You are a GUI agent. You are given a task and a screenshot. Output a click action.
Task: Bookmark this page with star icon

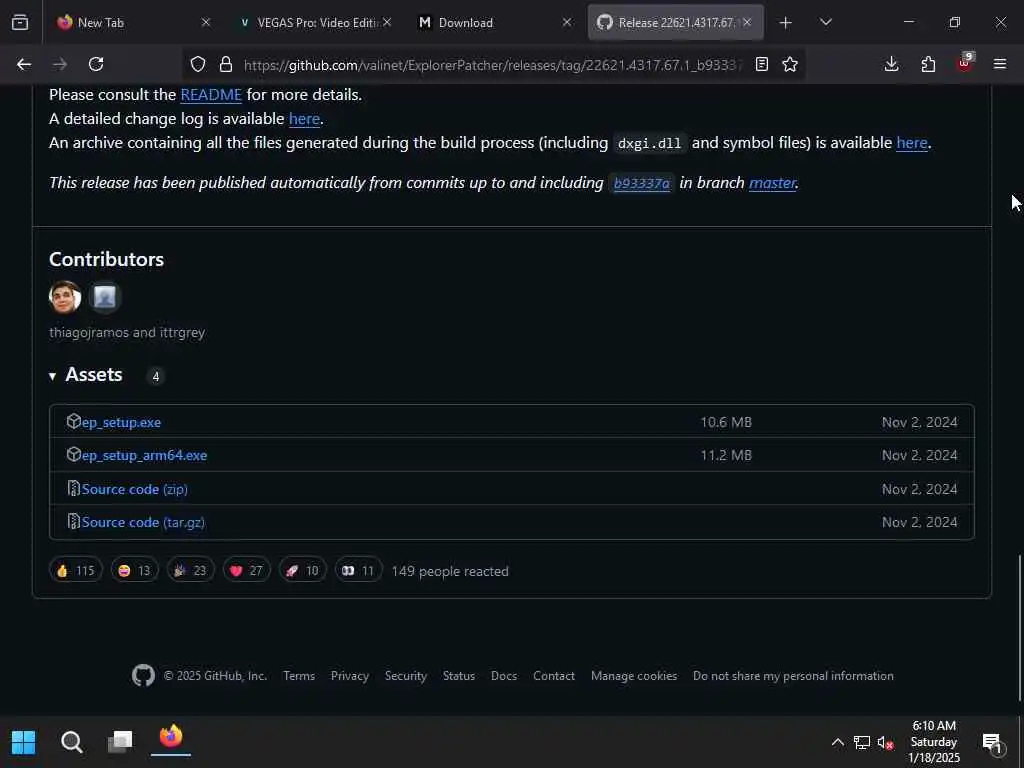point(790,64)
